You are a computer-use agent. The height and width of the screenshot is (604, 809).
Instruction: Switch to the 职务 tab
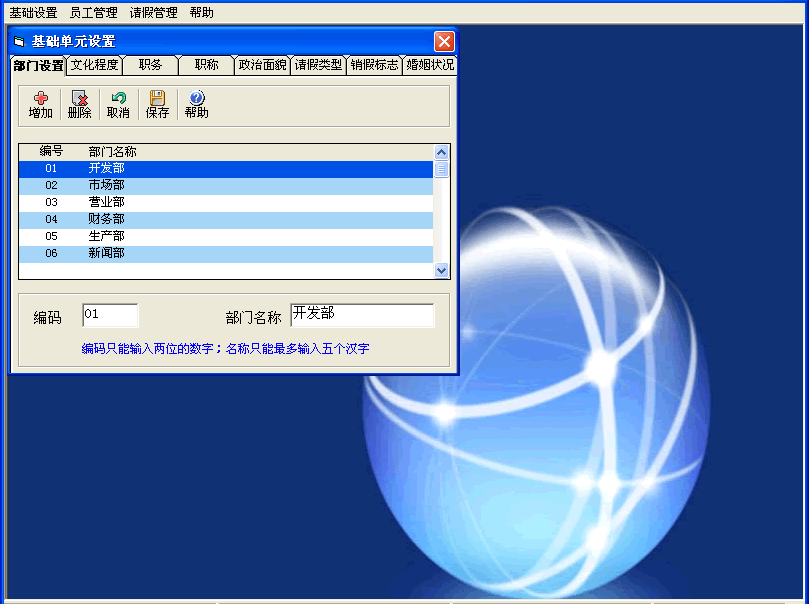tap(150, 65)
